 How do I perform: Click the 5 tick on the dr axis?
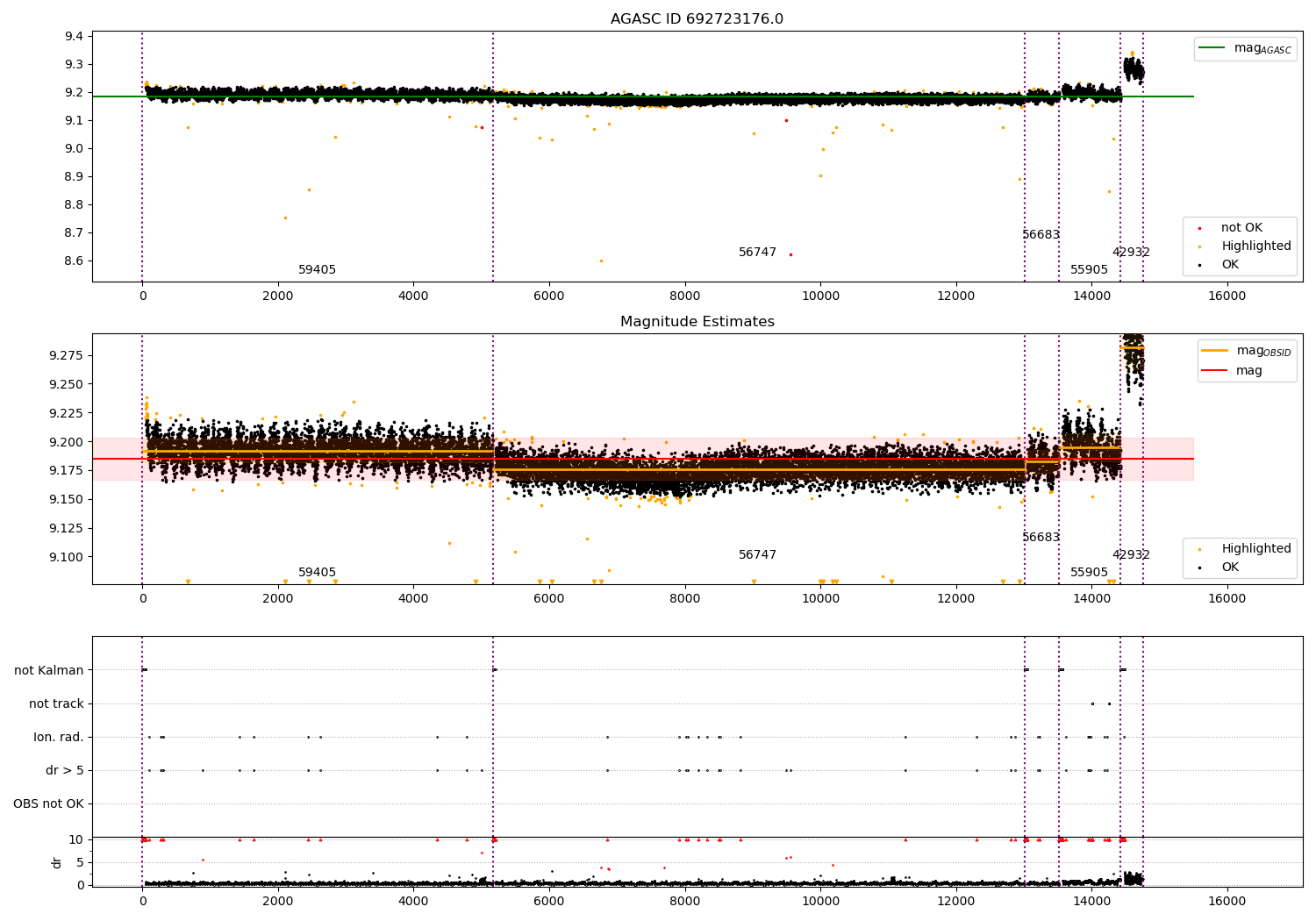coord(80,862)
